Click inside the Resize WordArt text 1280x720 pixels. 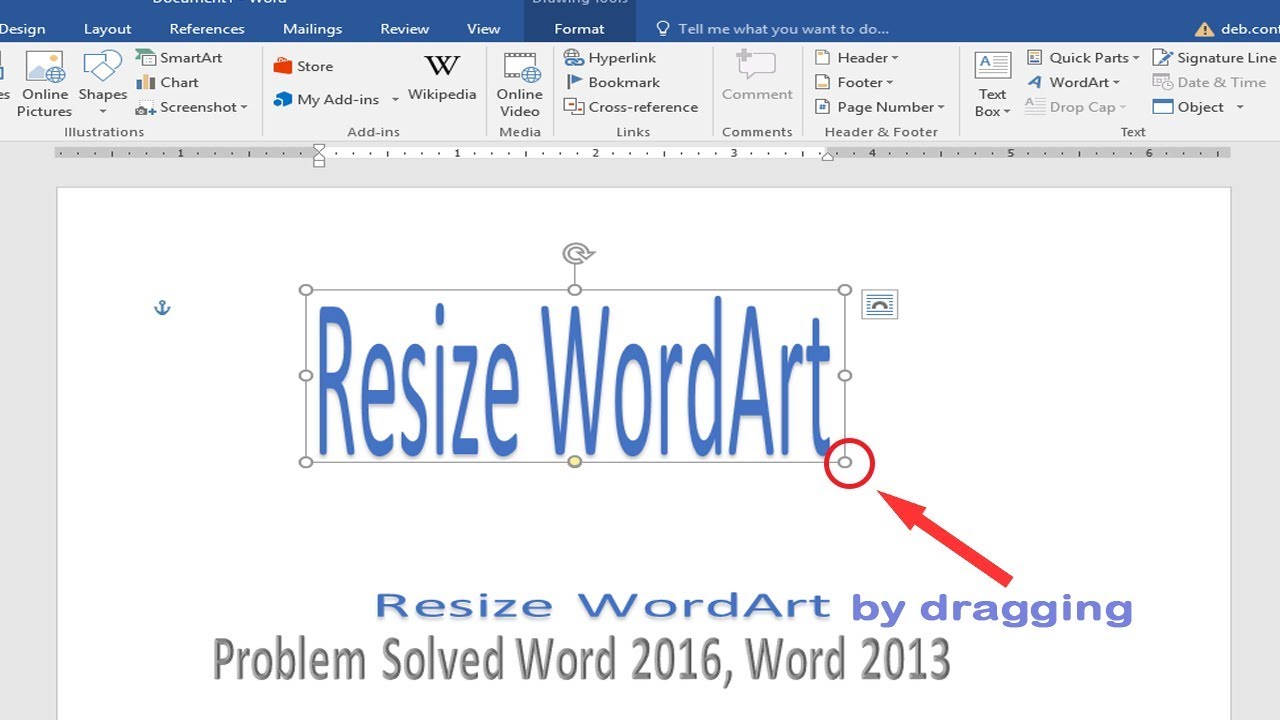click(x=574, y=378)
